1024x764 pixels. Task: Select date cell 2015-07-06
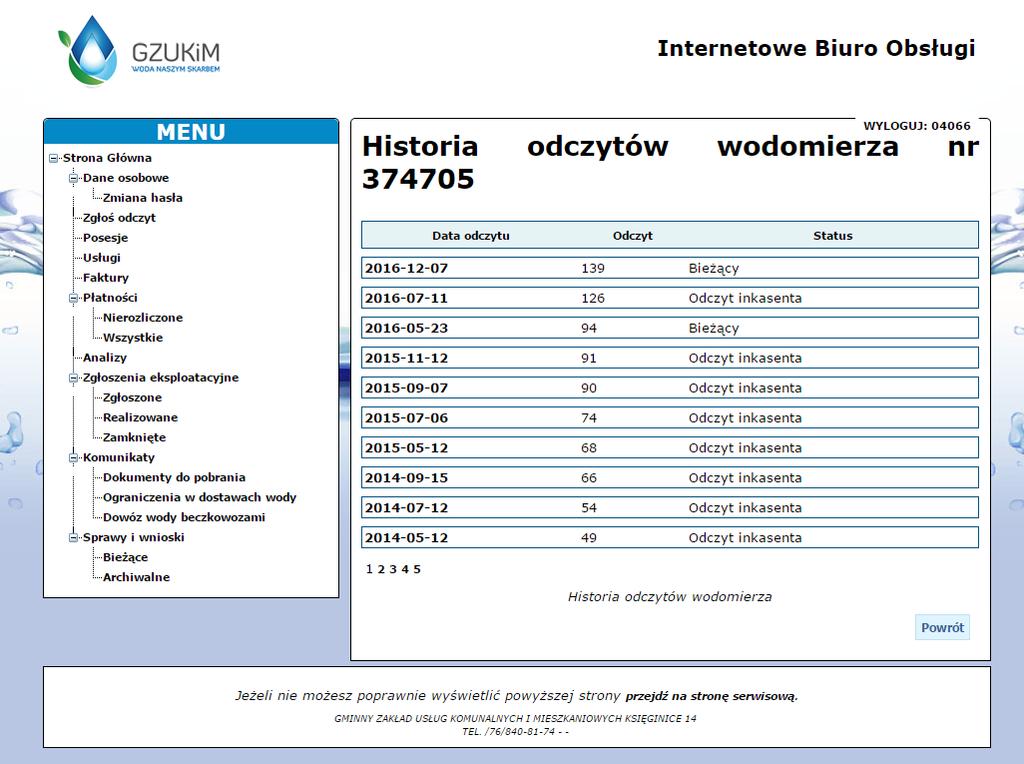(406, 419)
